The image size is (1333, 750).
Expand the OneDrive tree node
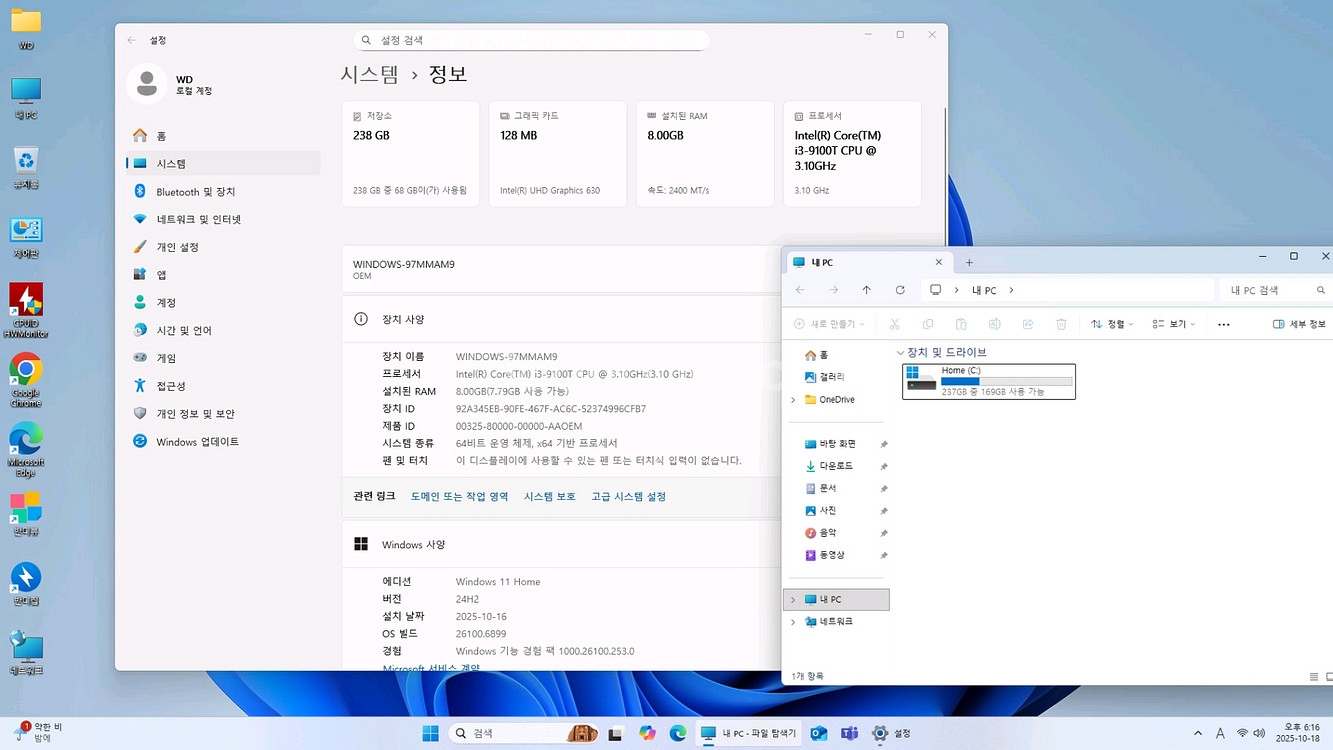click(793, 400)
